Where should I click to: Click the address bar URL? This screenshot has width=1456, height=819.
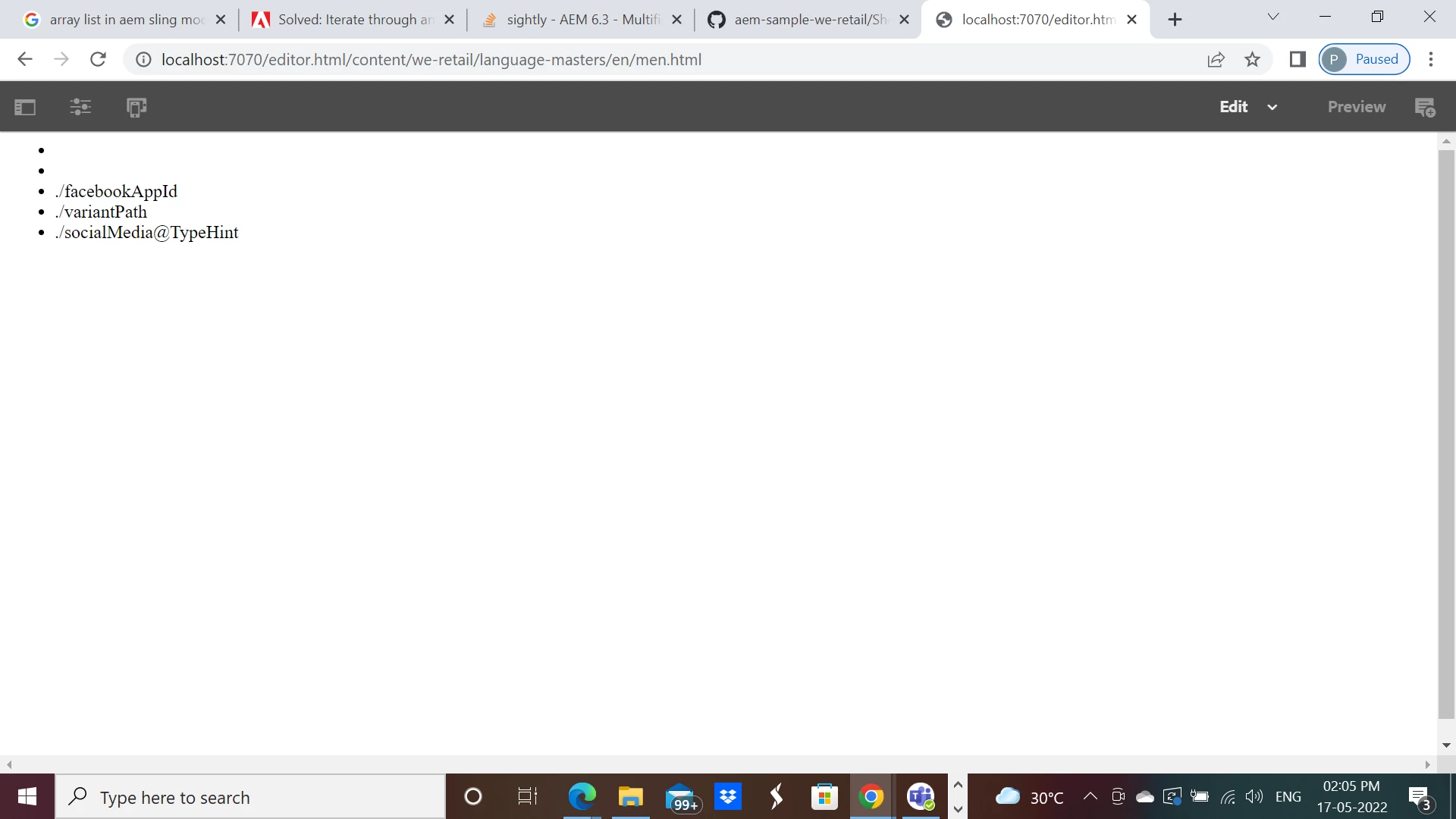tap(431, 59)
